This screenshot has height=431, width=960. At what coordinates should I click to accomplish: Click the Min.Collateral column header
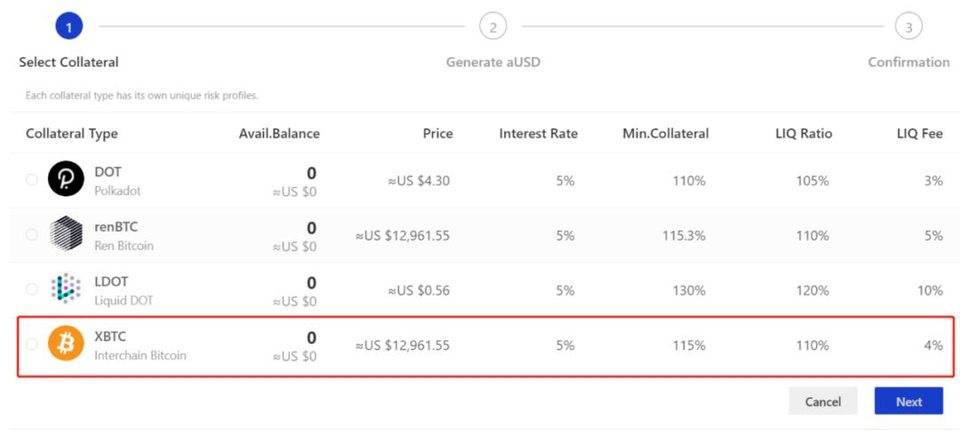click(665, 134)
